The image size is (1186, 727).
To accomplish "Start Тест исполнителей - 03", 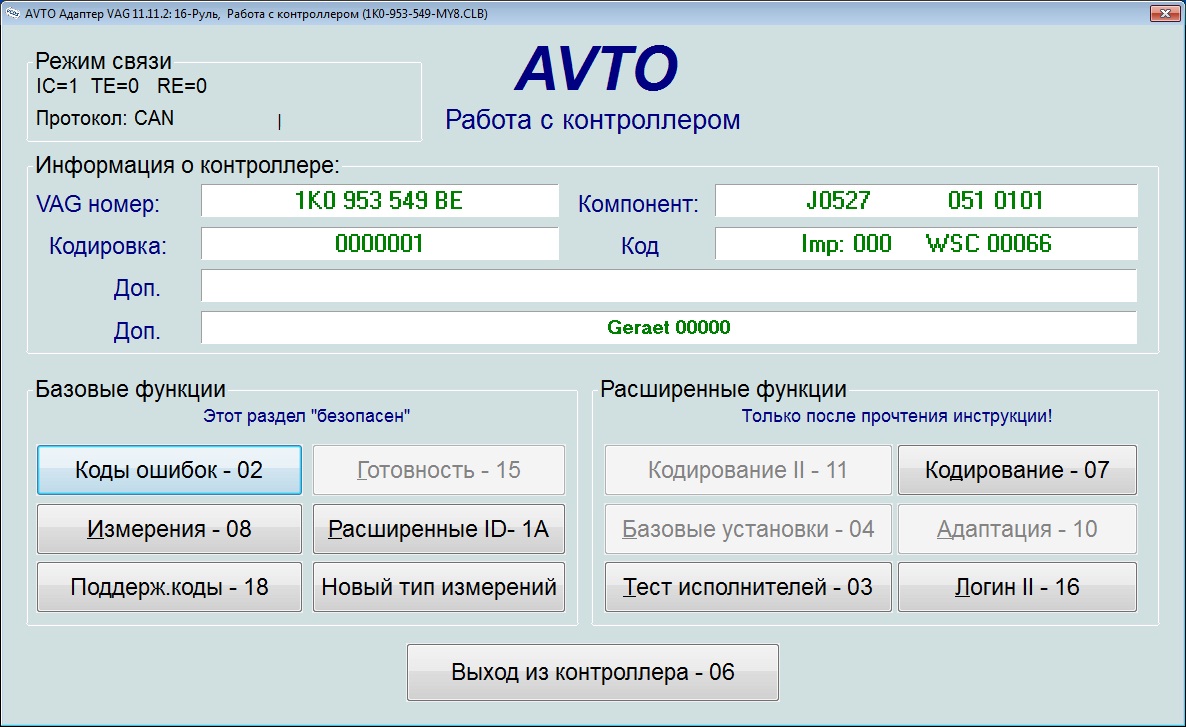I will tap(748, 587).
